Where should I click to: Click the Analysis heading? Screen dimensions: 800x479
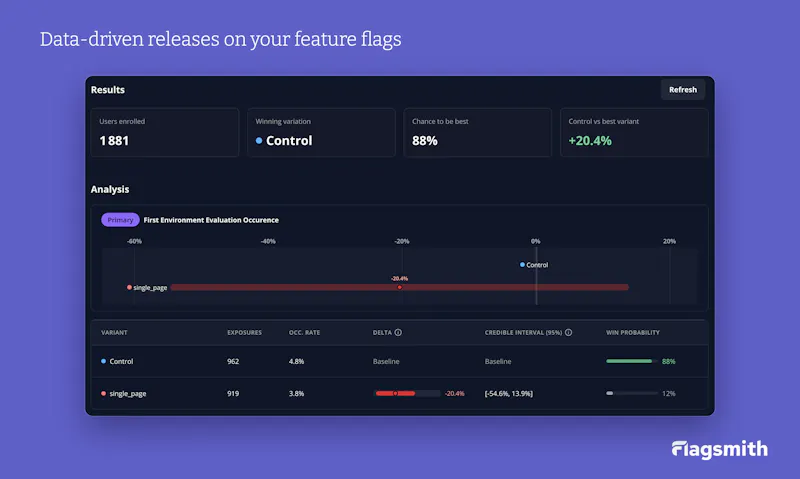(110, 189)
